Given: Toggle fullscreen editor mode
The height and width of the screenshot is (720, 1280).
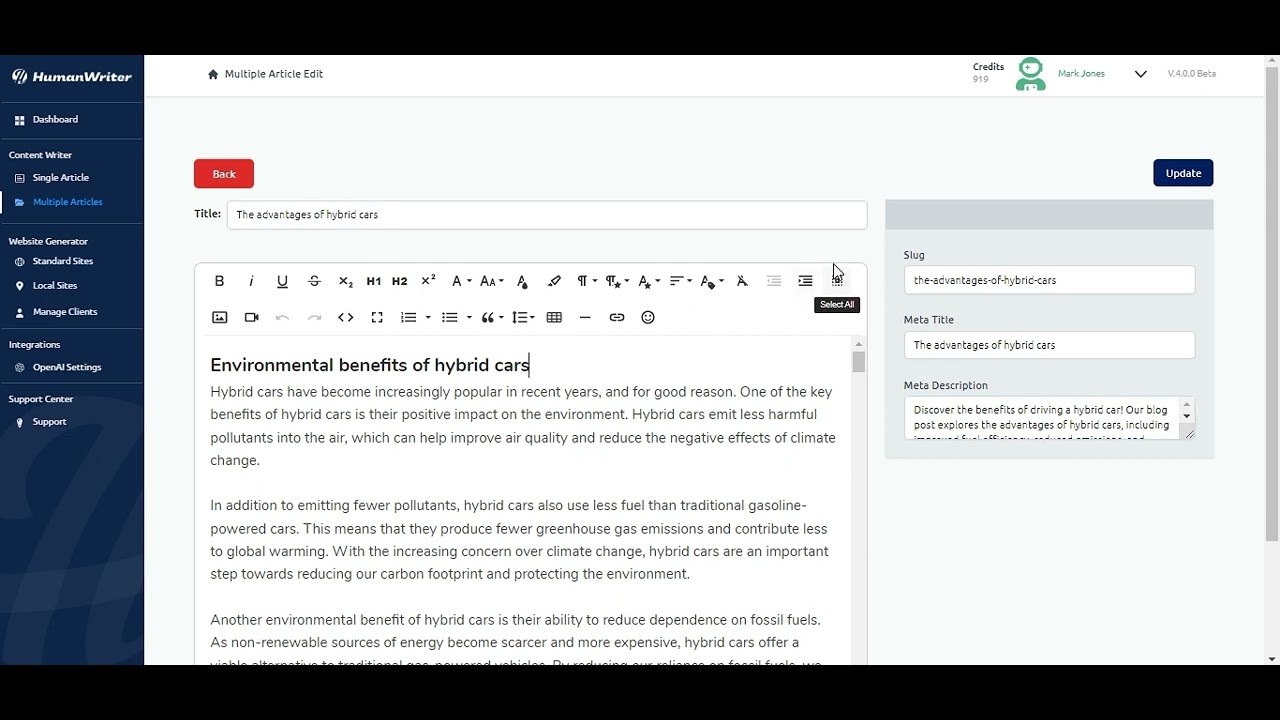Looking at the screenshot, I should [x=377, y=317].
